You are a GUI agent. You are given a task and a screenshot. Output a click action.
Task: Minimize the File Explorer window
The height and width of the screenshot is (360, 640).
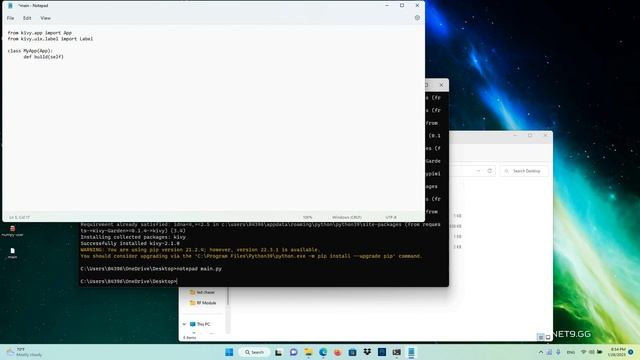tap(515, 136)
